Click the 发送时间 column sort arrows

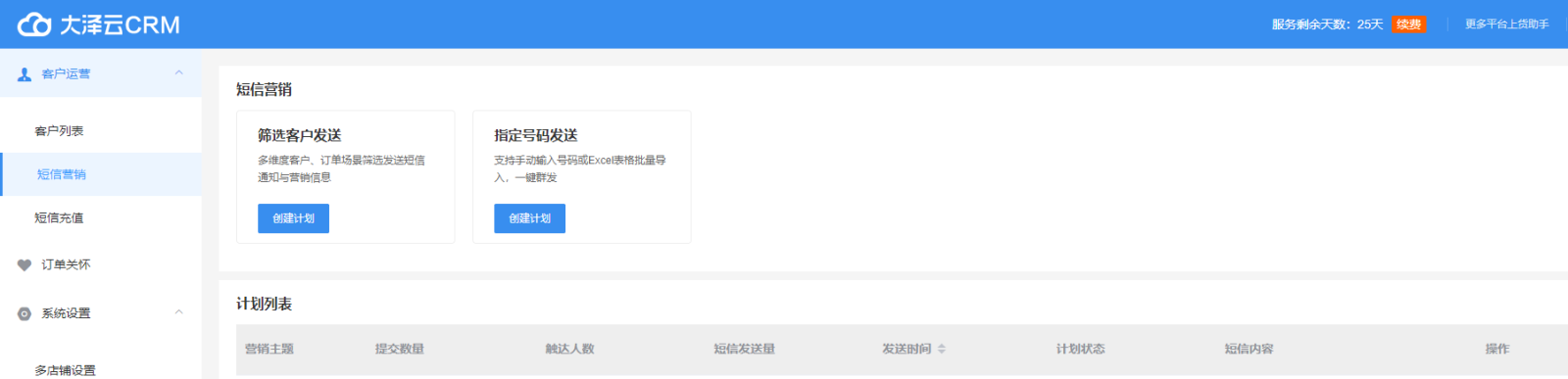[x=942, y=349]
